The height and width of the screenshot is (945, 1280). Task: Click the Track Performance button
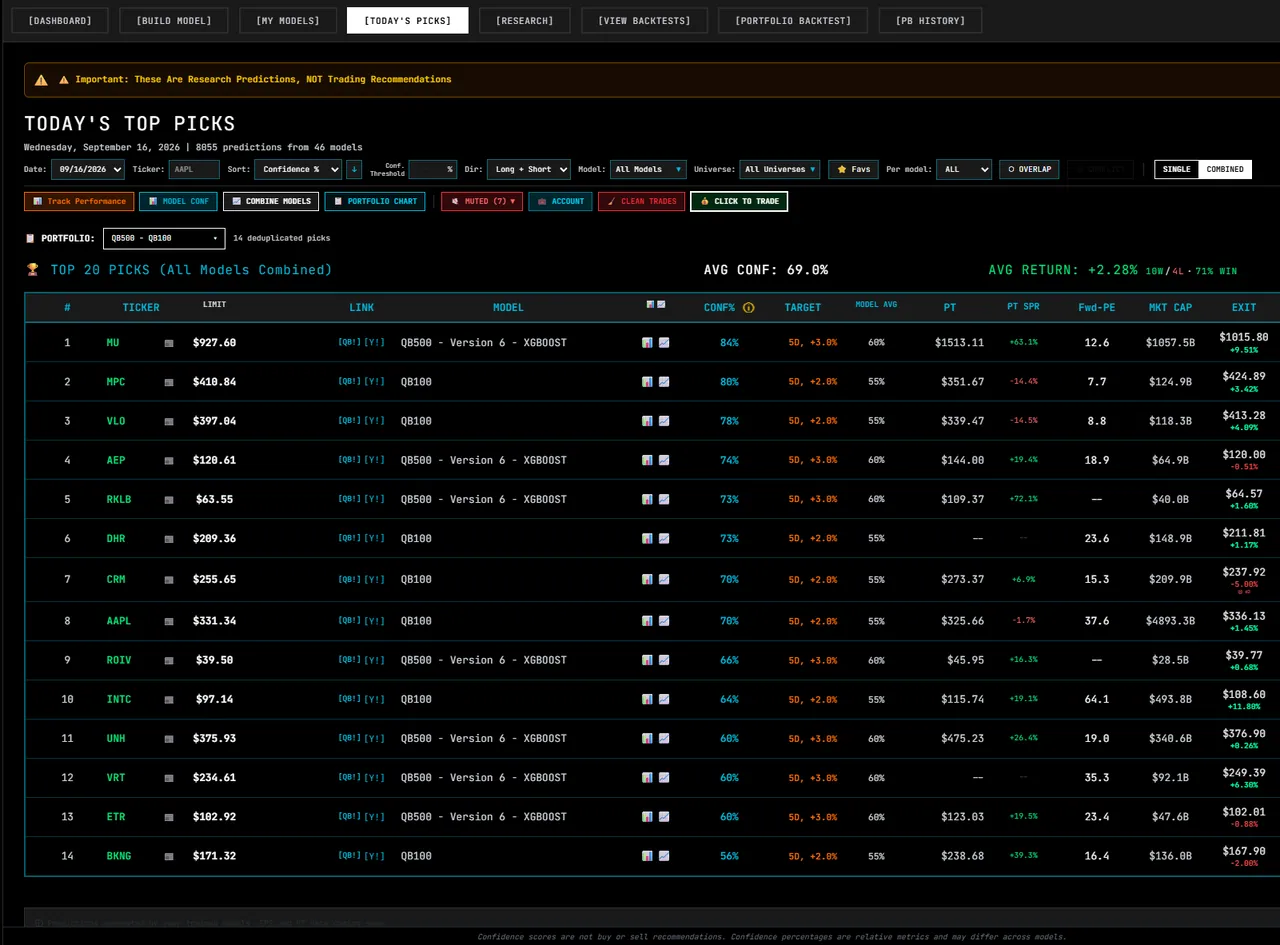pyautogui.click(x=79, y=201)
